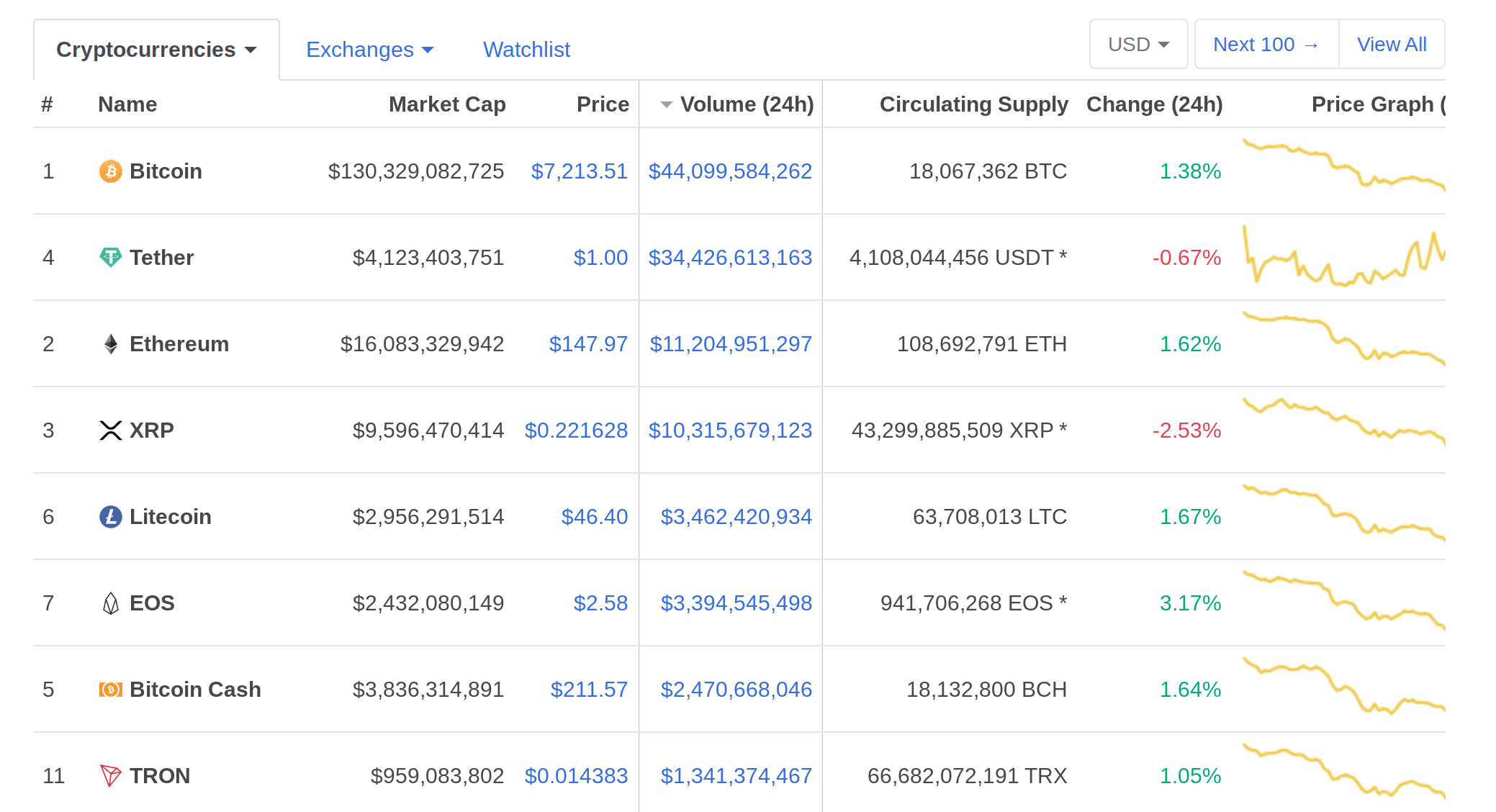Click XRP change -2.53%

coord(1187,430)
